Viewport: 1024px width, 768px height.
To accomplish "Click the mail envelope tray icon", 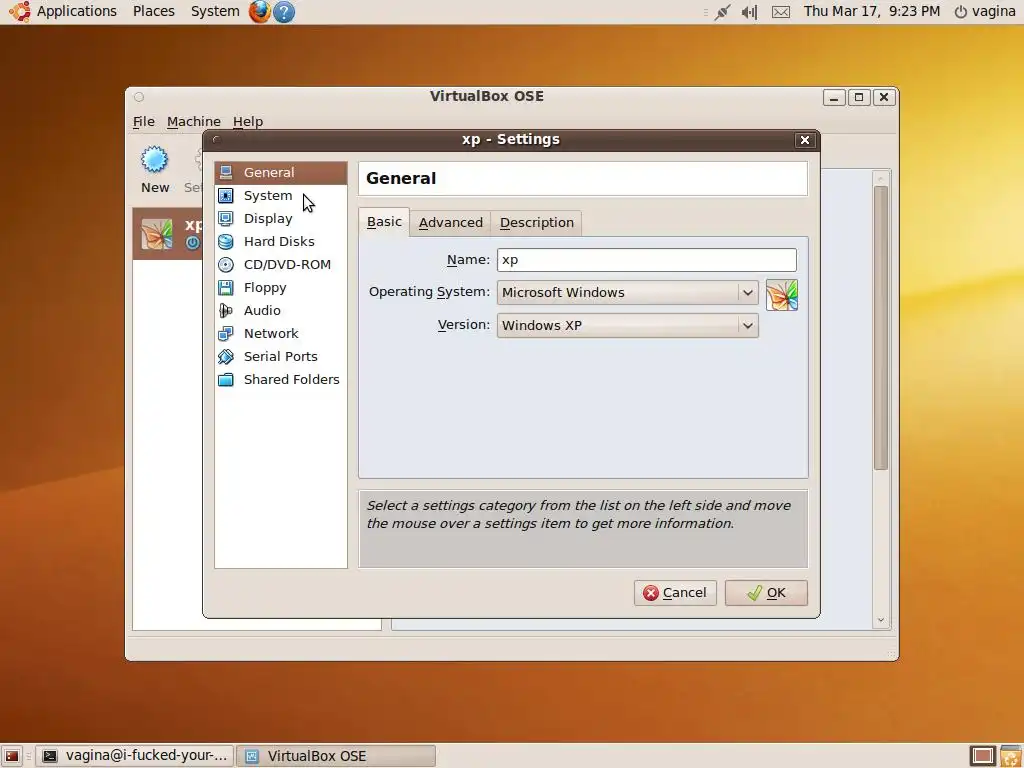I will coord(781,12).
